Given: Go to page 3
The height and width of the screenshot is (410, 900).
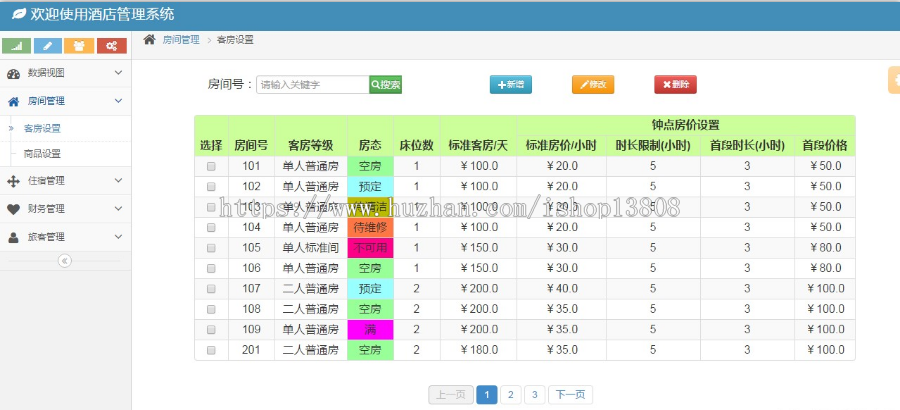Looking at the screenshot, I should tap(535, 394).
